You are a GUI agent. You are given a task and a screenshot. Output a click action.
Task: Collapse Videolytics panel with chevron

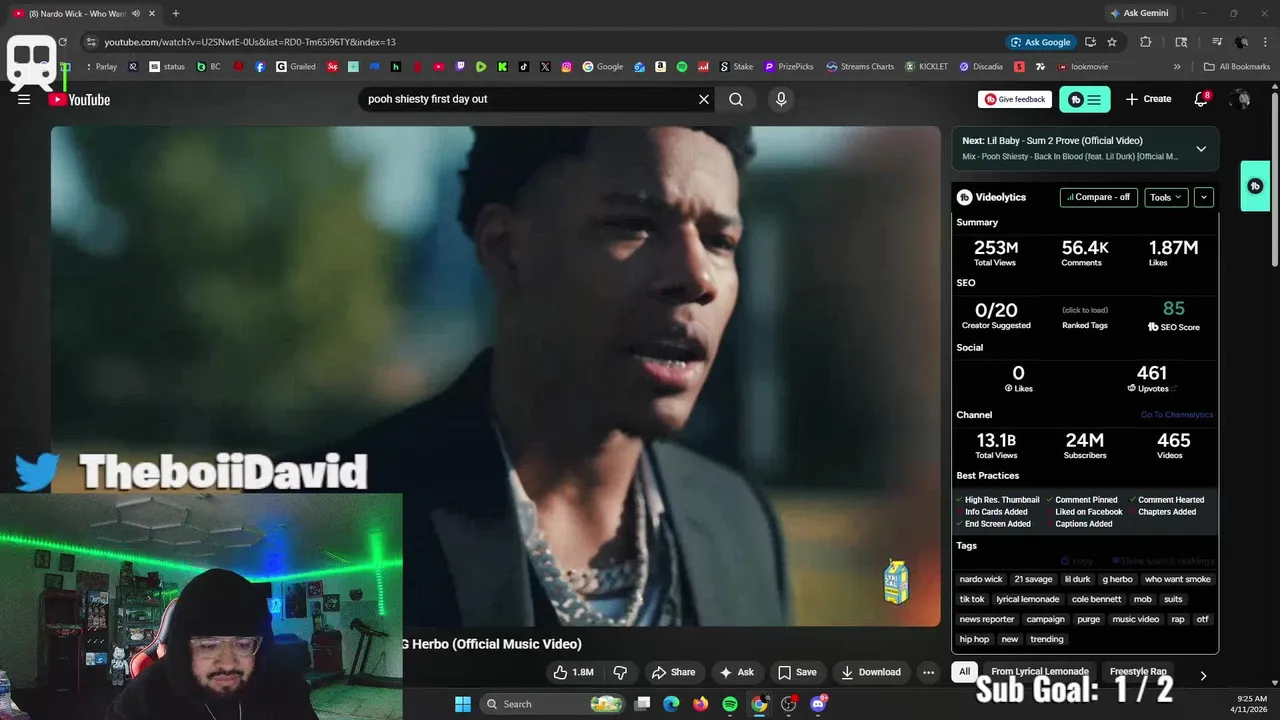(1204, 197)
